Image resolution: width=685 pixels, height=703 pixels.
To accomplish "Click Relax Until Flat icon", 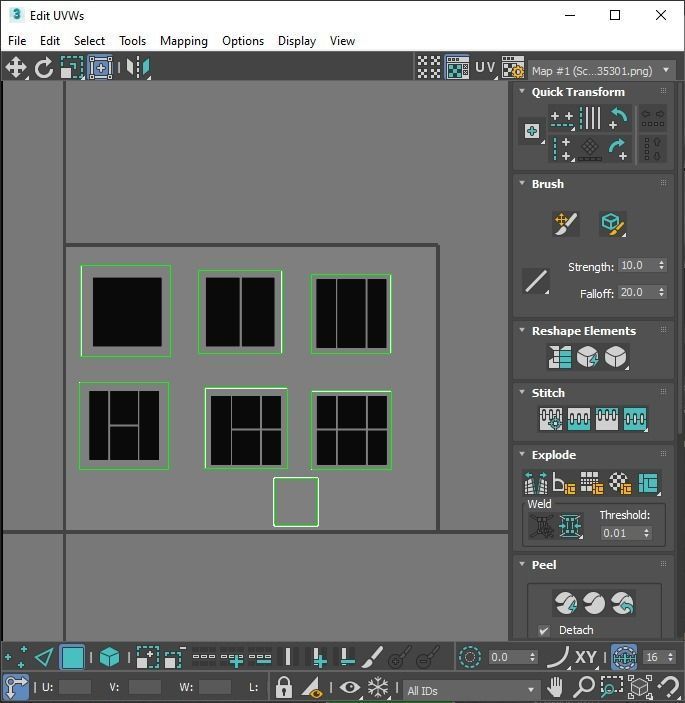I will point(587,357).
